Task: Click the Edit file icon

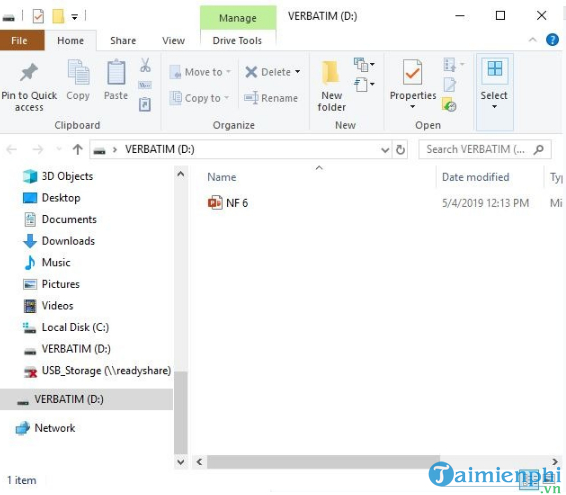Action: pyautogui.click(x=450, y=85)
